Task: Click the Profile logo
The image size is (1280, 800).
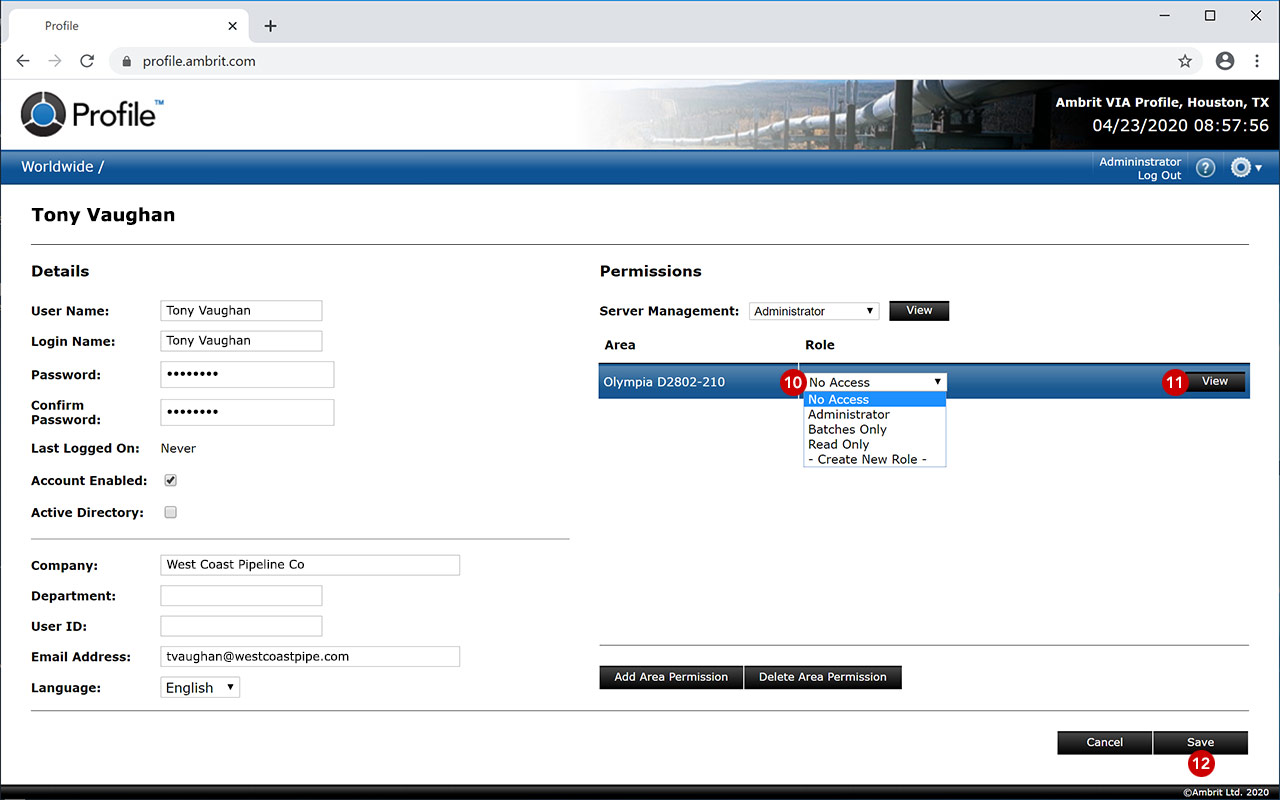Action: point(92,113)
